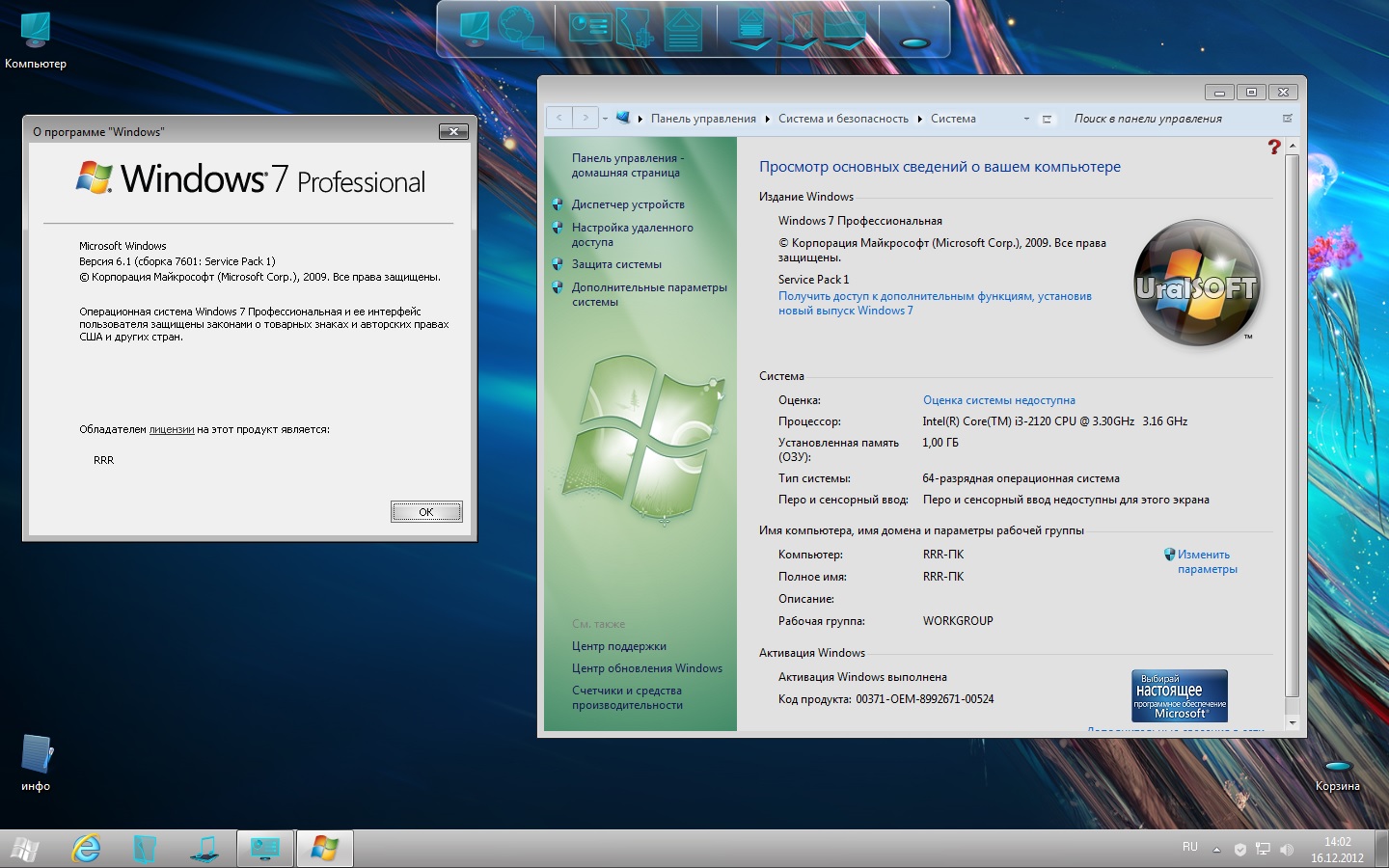Expand the arrow before Панель управления breadcrumb
1389x868 pixels.
pos(640,119)
